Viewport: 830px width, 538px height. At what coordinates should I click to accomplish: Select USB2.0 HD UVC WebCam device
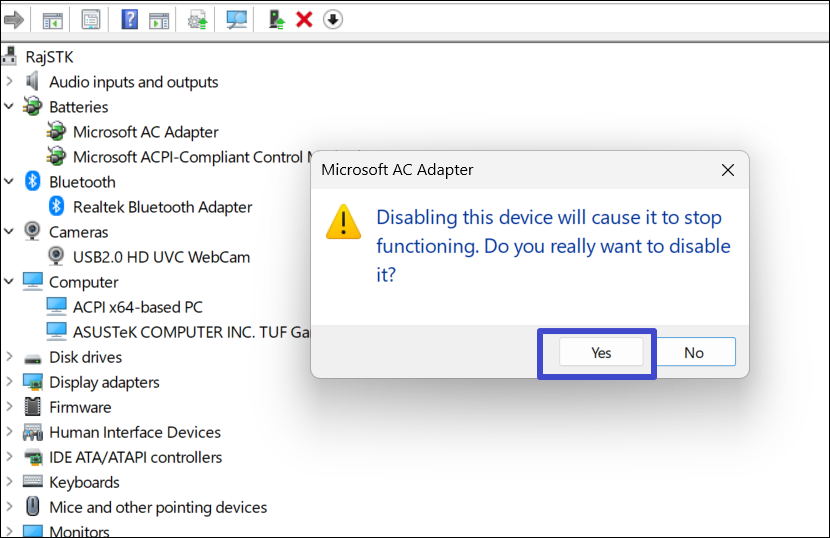click(161, 257)
